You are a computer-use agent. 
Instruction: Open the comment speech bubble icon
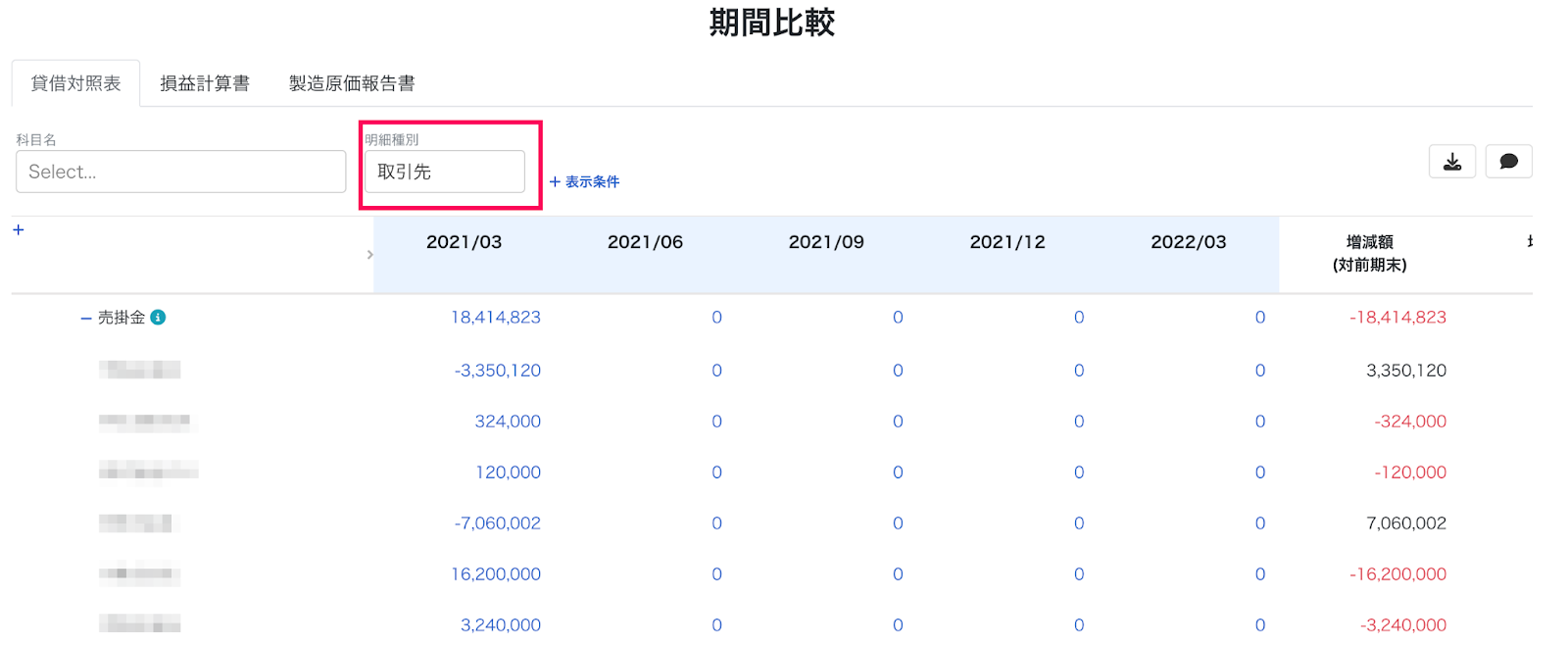(1508, 162)
